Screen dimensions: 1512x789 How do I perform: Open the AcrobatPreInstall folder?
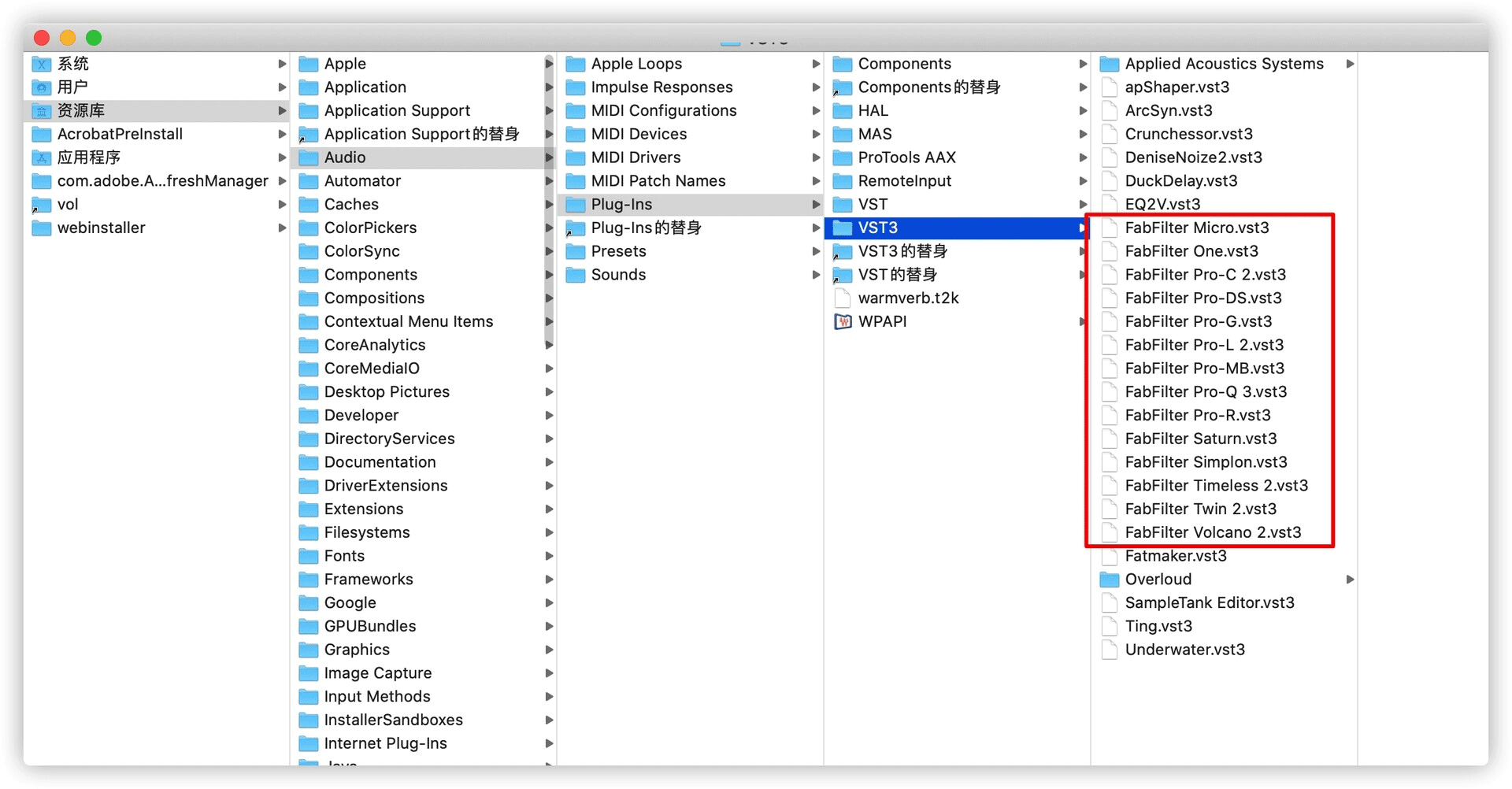click(x=120, y=135)
